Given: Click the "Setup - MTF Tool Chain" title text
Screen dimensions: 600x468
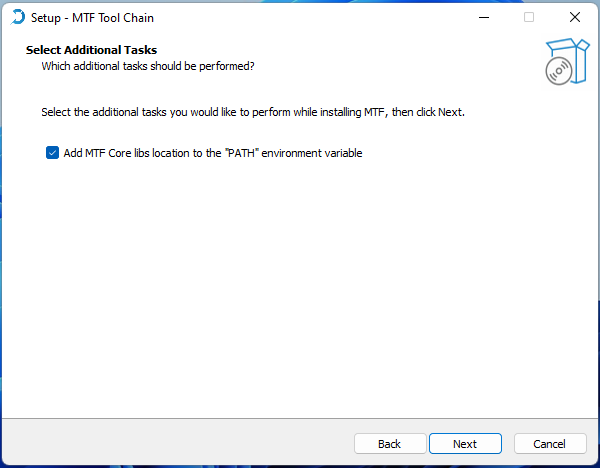Looking at the screenshot, I should (93, 18).
